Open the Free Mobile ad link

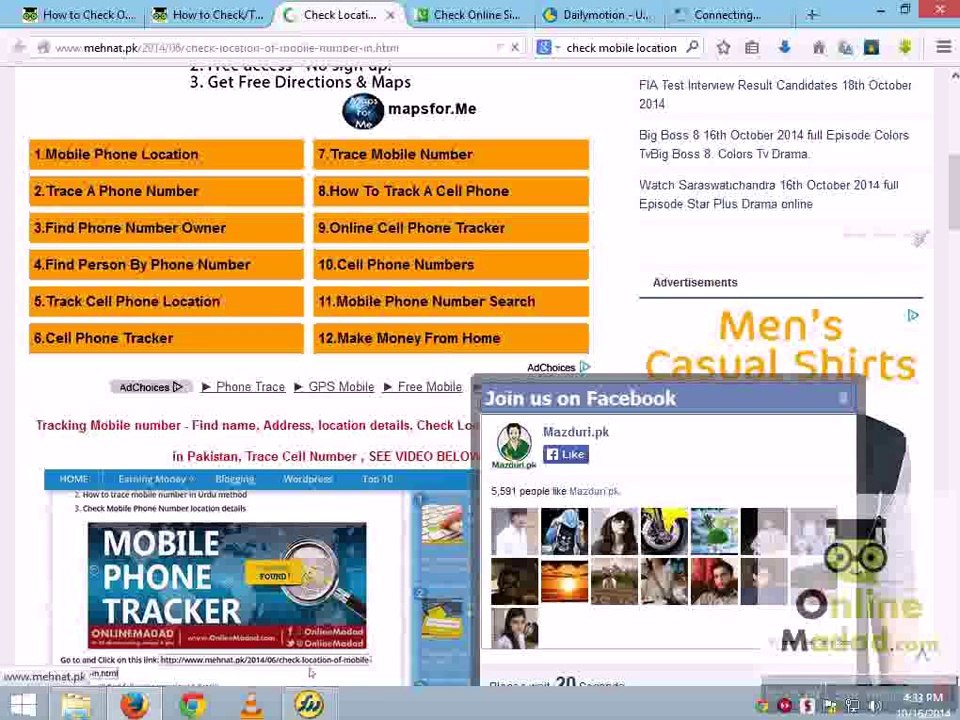click(430, 387)
